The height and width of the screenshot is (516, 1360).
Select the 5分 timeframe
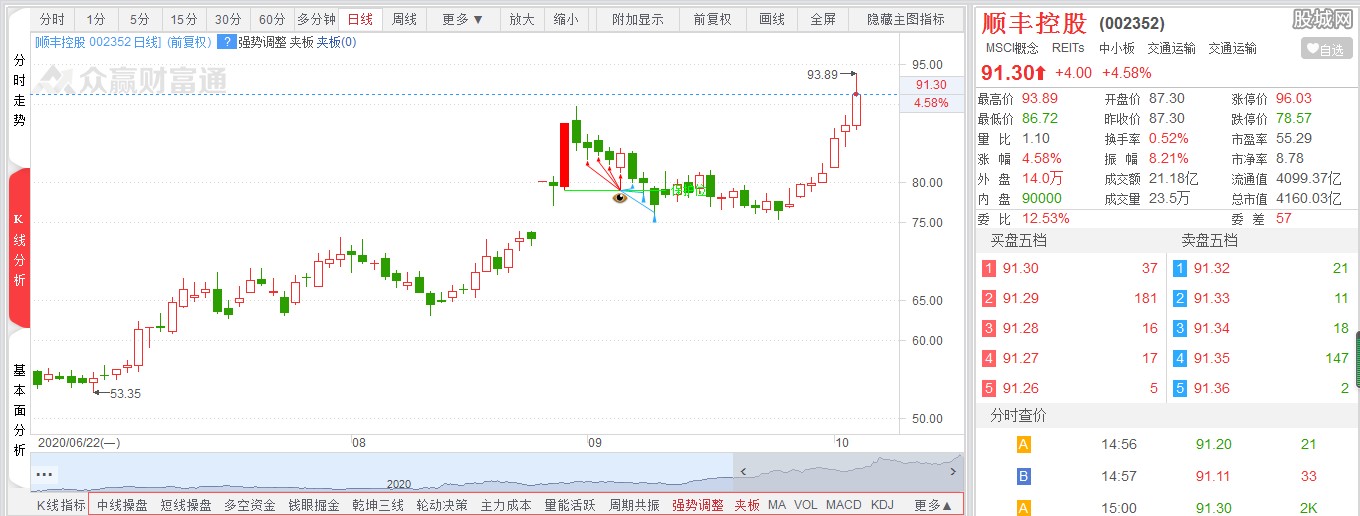[140, 19]
